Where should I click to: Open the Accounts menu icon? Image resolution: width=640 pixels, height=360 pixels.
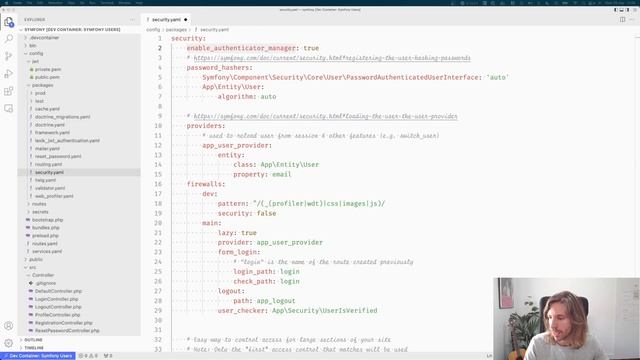tap(9, 326)
